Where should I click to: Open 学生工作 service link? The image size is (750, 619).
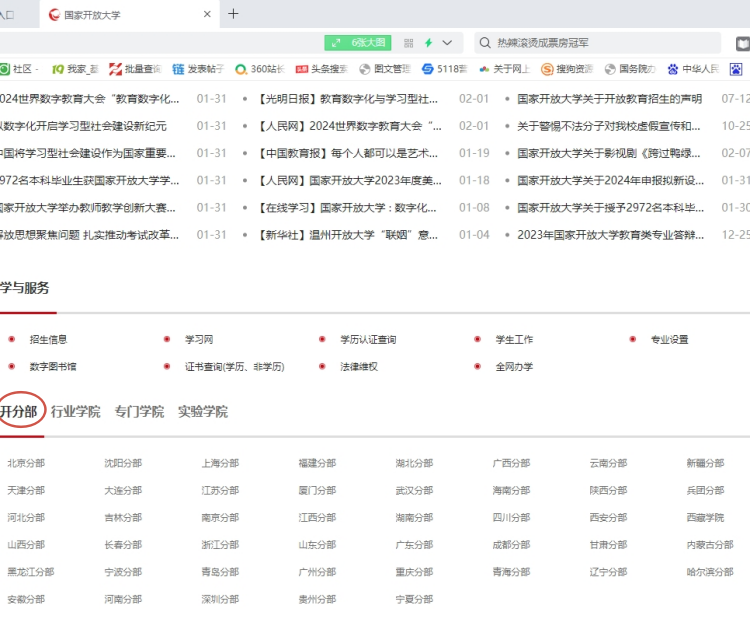514,340
